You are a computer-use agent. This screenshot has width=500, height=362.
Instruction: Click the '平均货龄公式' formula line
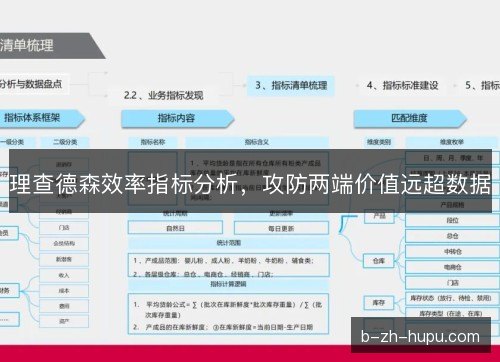click(227, 310)
